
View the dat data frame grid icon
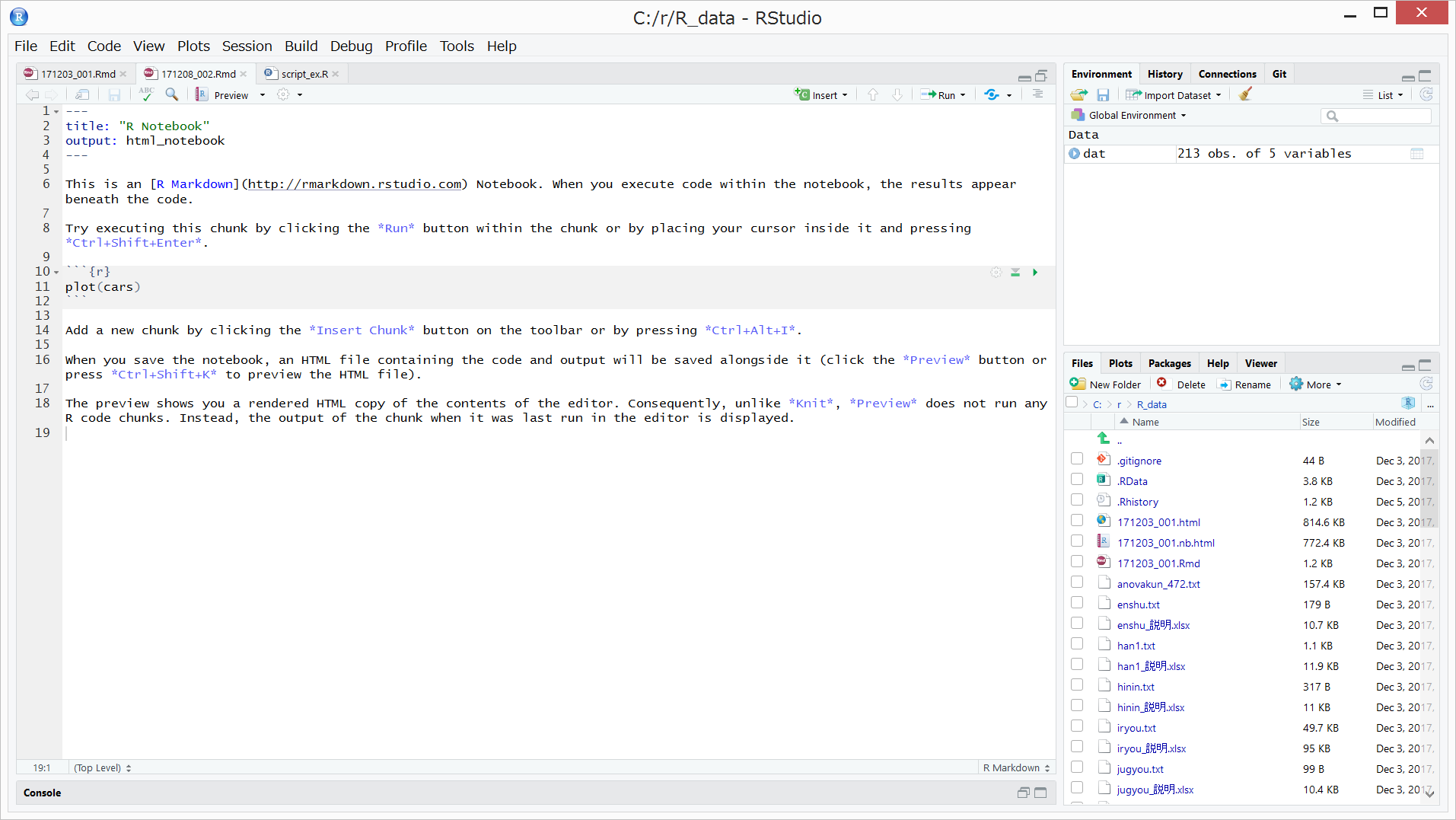[x=1416, y=154]
